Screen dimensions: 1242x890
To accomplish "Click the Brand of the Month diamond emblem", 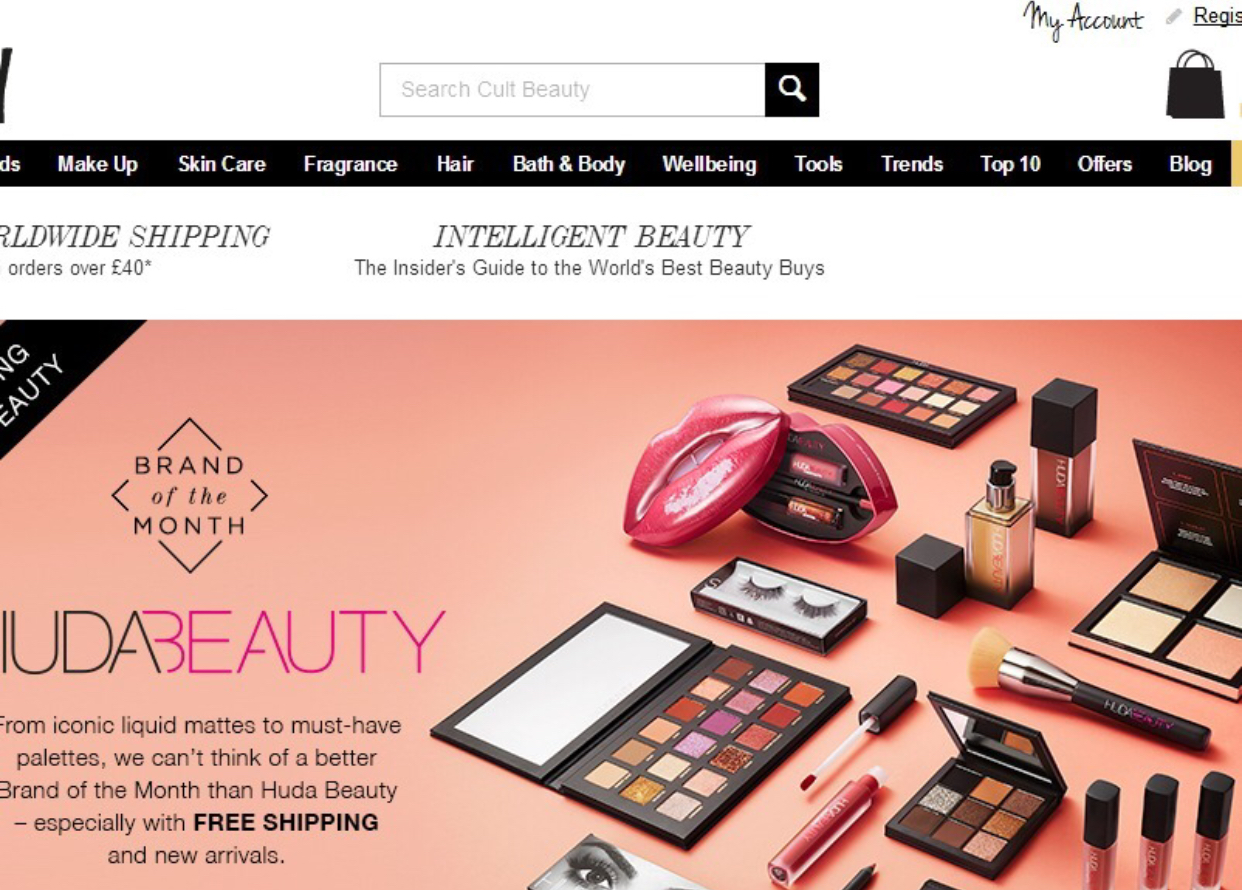I will click(x=190, y=495).
